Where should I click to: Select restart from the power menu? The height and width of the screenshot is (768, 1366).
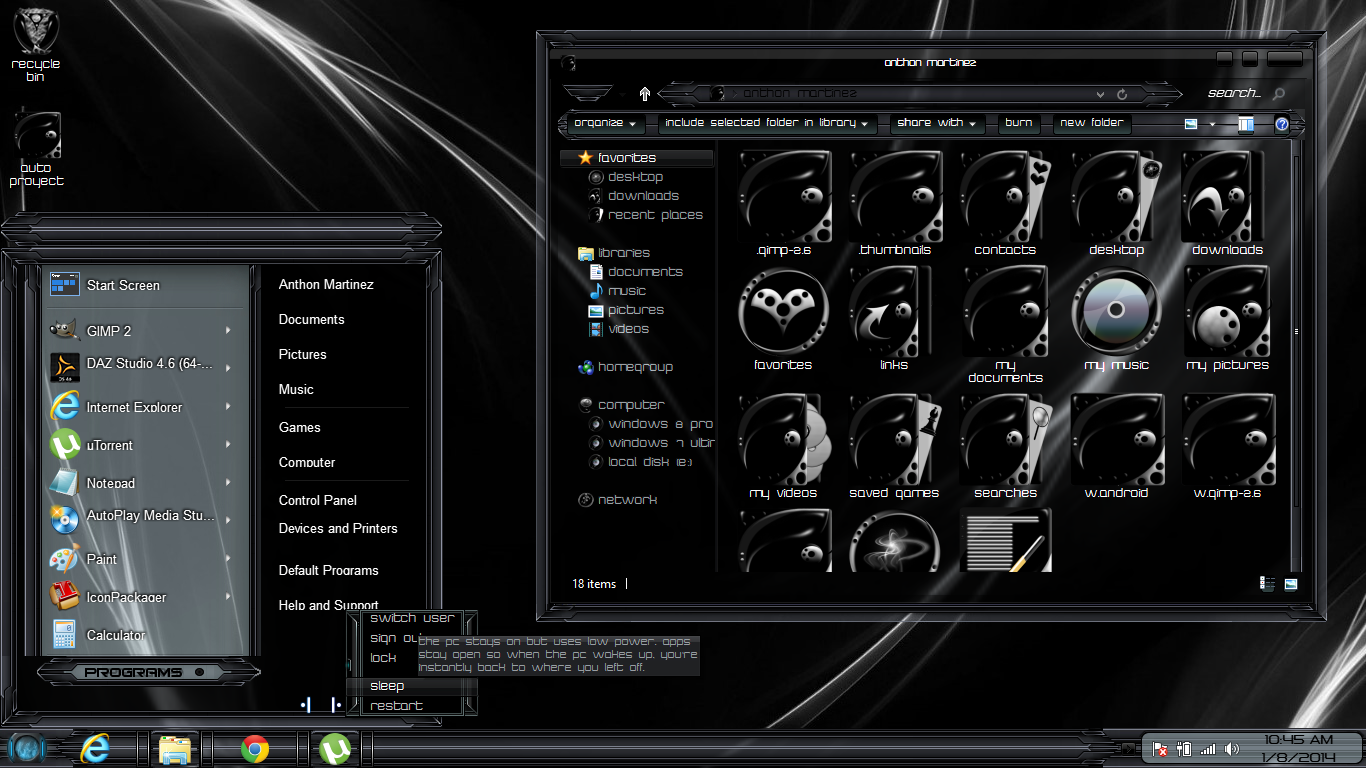[397, 706]
